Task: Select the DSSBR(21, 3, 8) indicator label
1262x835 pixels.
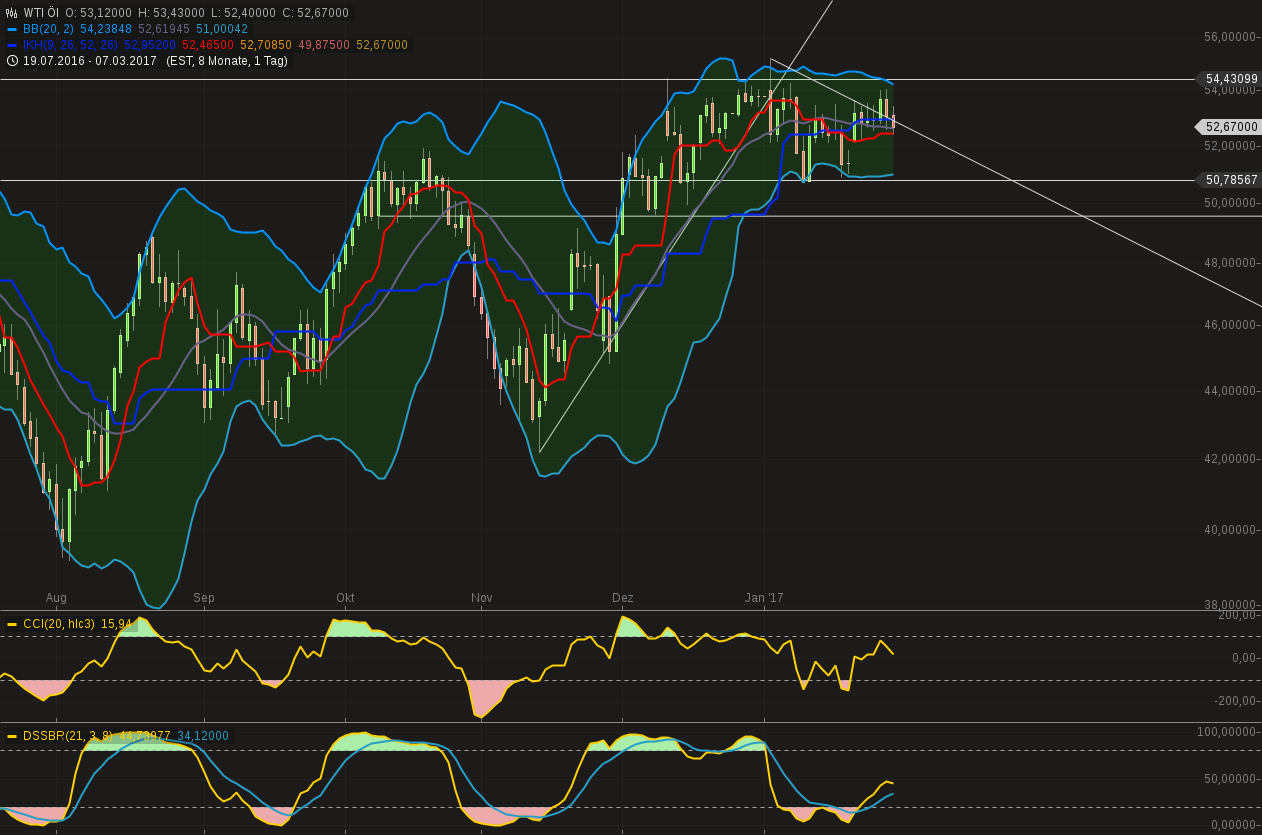Action: pyautogui.click(x=66, y=736)
